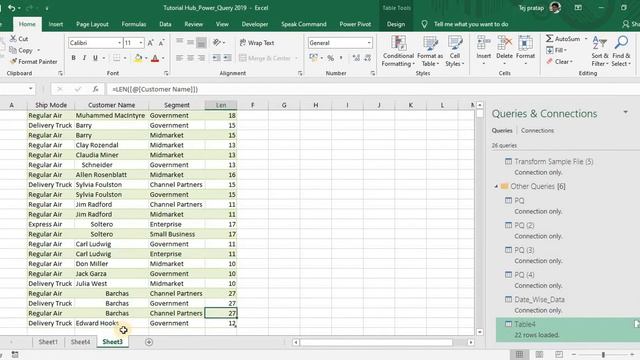The width and height of the screenshot is (640, 360).
Task: Open the Power Pivot tab
Action: (355, 24)
